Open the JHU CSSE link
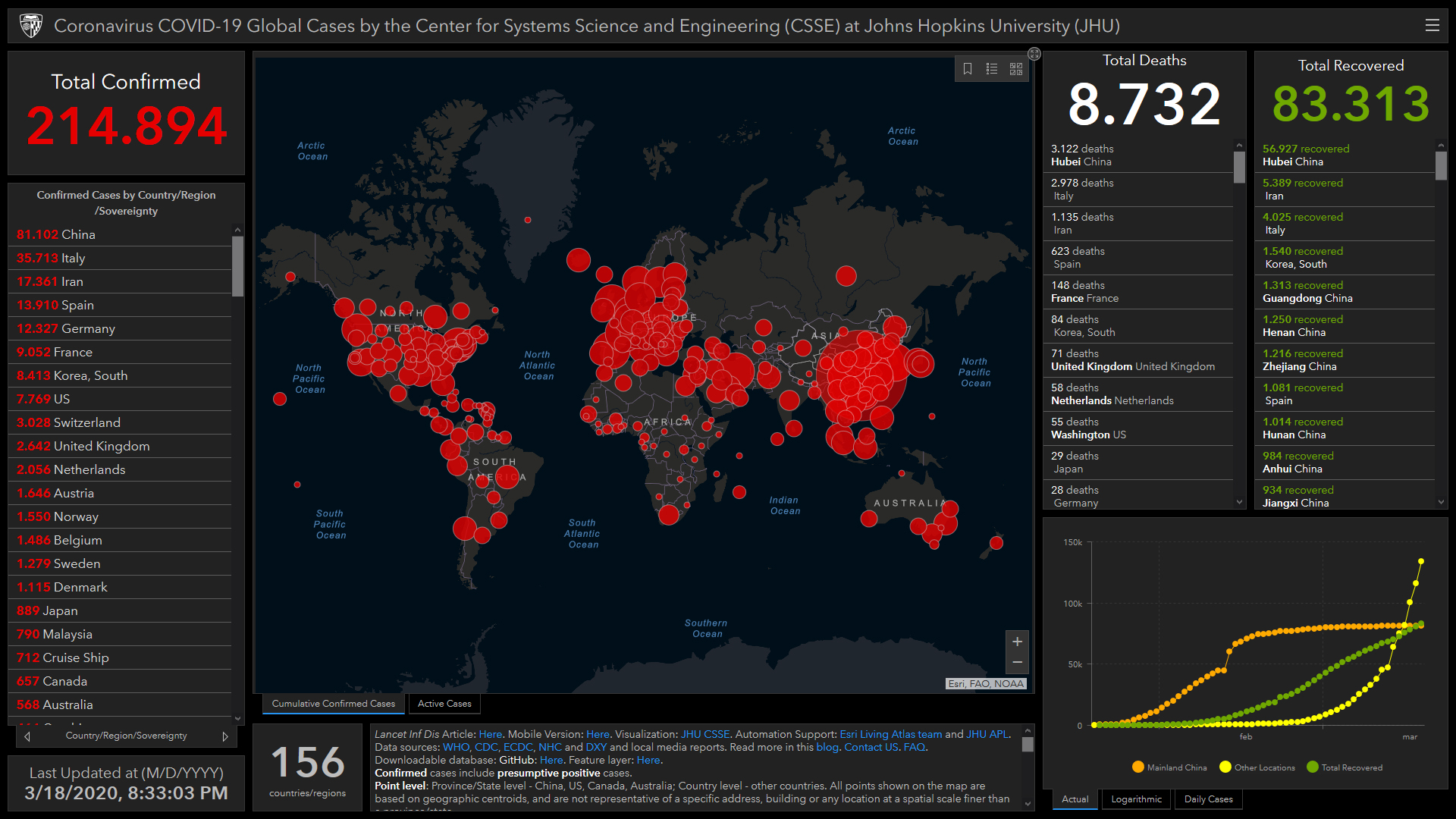 pos(704,734)
